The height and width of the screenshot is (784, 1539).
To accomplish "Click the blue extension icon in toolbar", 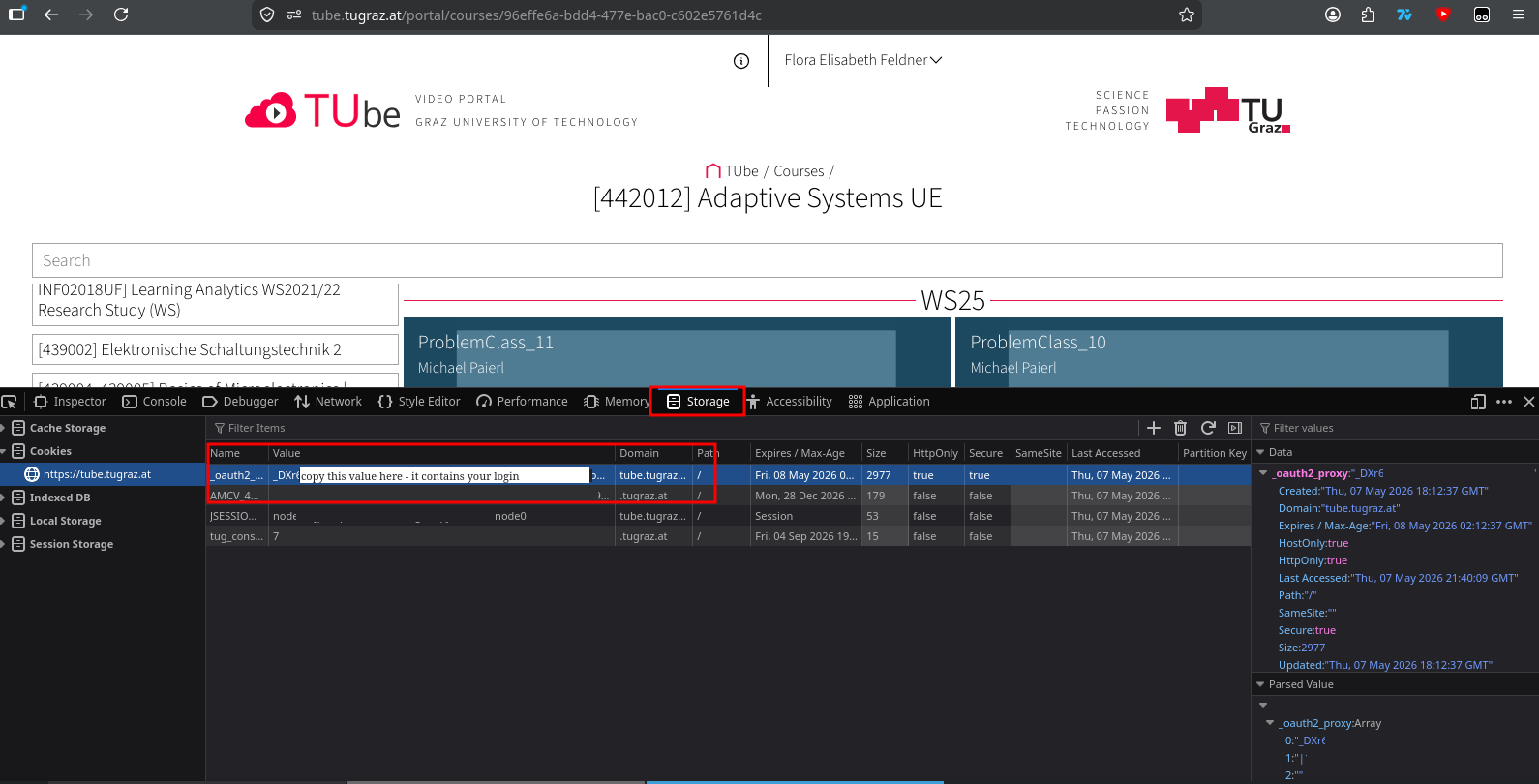I will (1404, 15).
